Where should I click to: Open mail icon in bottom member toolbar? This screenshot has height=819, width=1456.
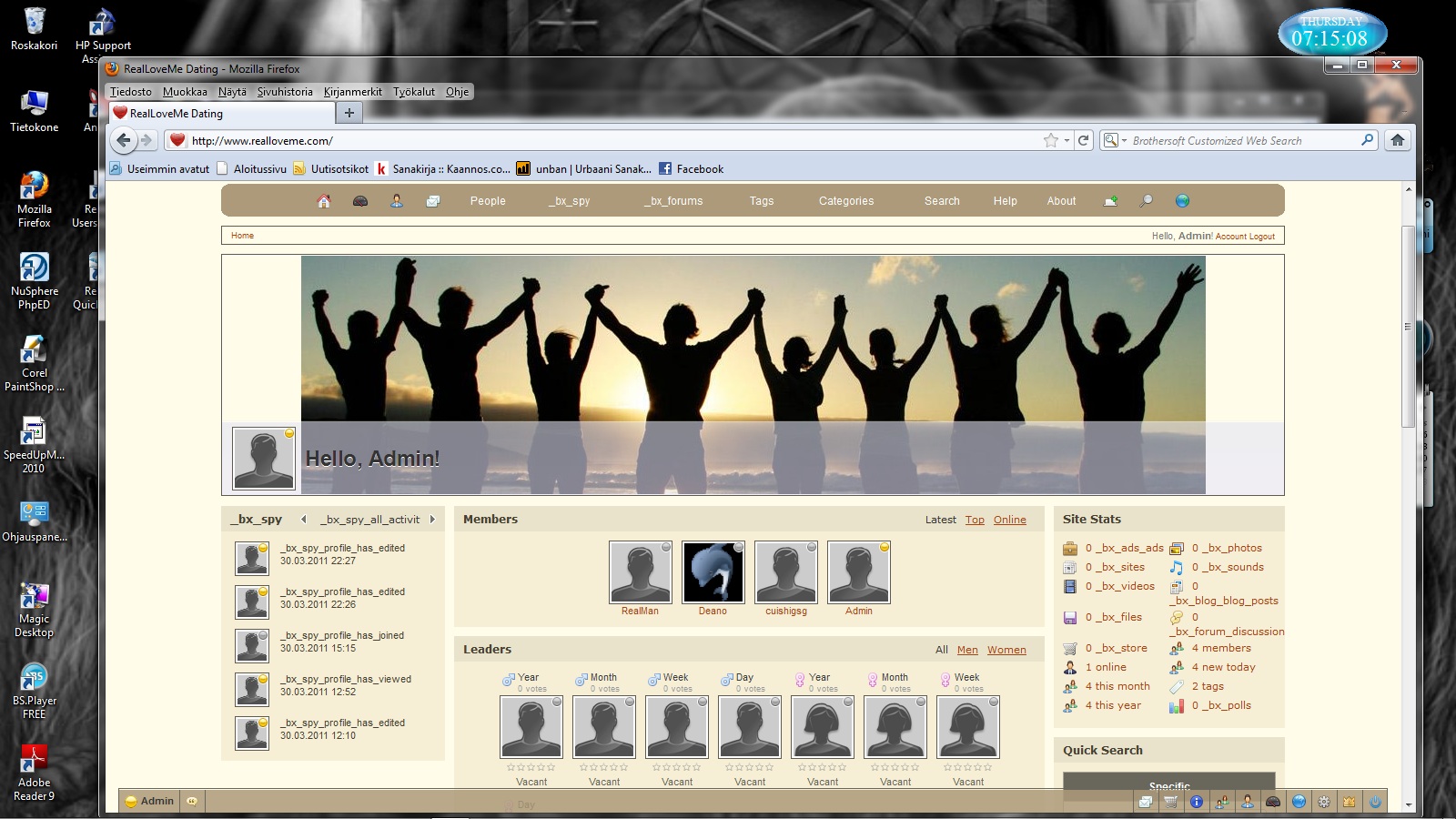1146,802
